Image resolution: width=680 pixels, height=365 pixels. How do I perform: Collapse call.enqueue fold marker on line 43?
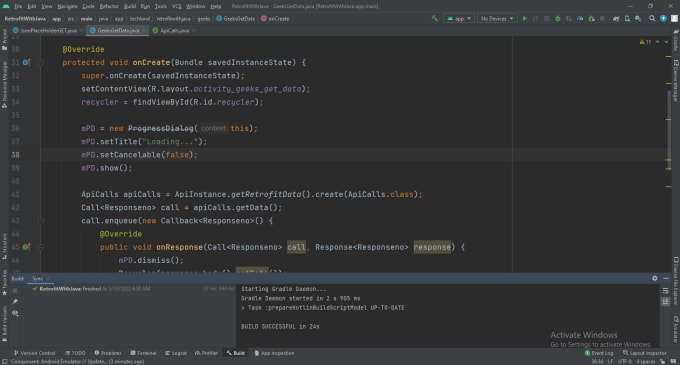tap(41, 221)
